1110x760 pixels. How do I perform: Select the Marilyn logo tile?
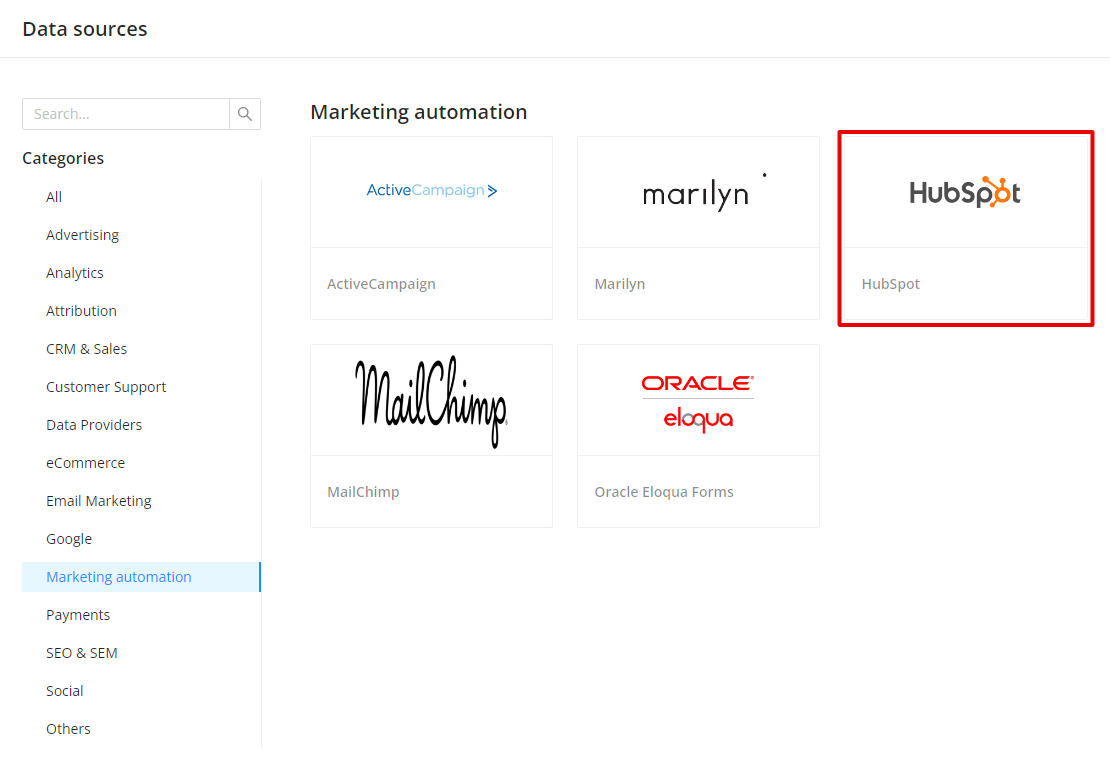(x=697, y=192)
